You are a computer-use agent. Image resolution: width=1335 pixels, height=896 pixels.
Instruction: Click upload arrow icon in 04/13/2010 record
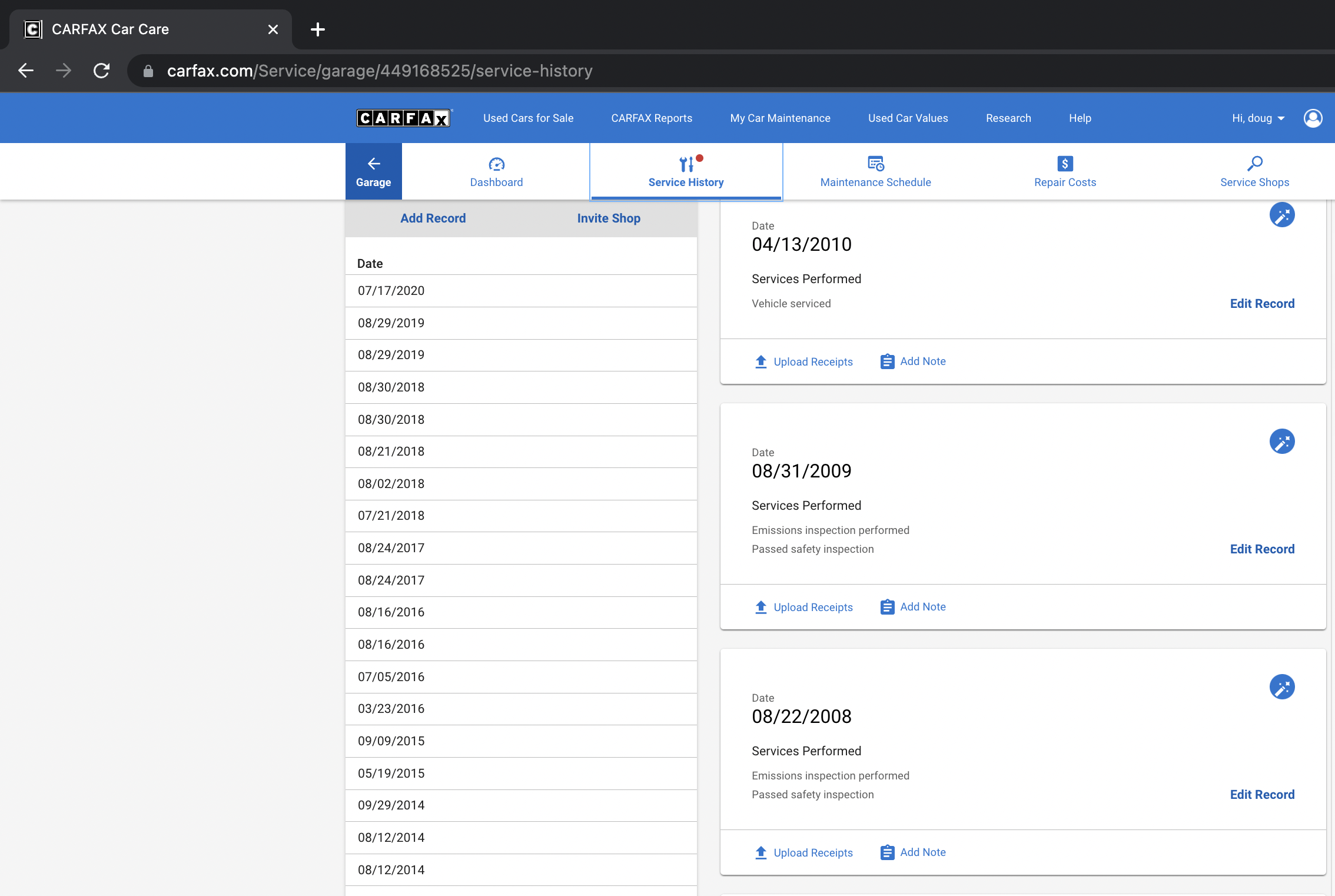(x=761, y=361)
